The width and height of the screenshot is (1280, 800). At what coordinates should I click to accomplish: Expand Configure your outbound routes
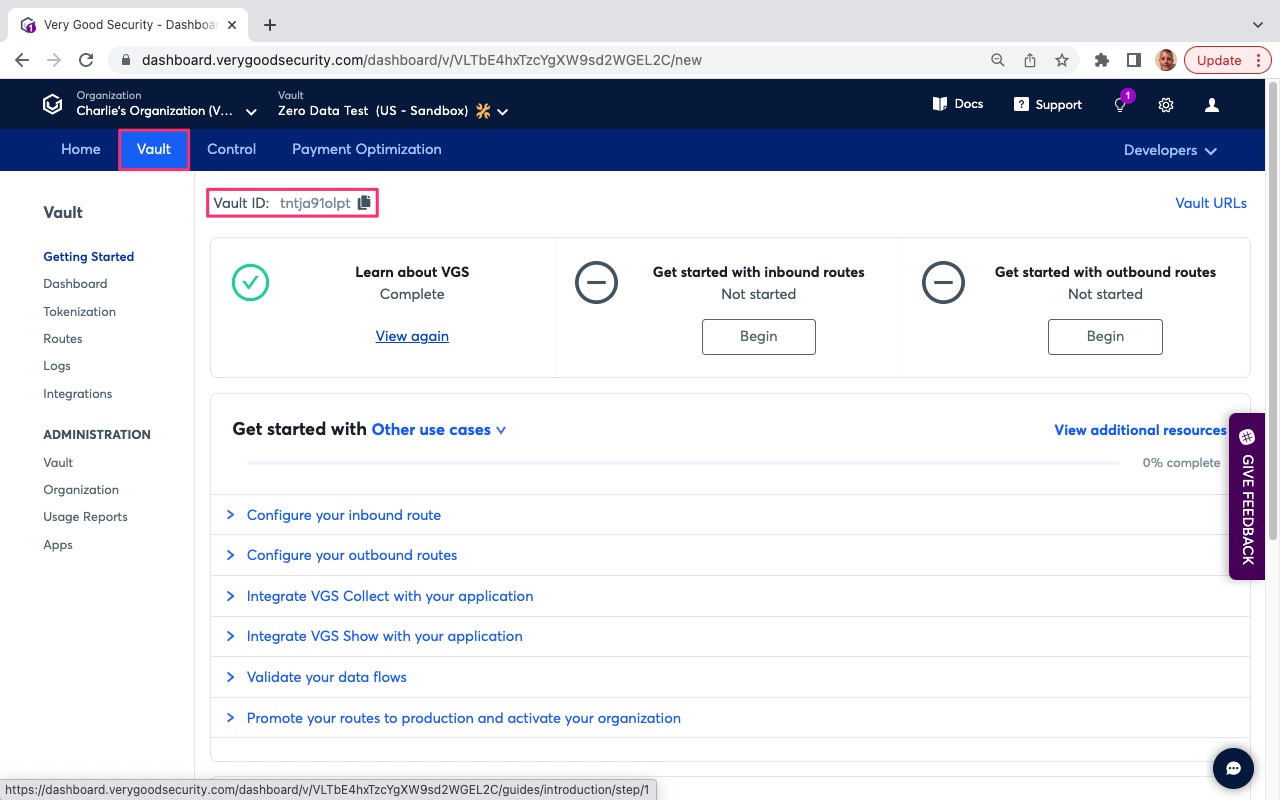click(x=730, y=555)
